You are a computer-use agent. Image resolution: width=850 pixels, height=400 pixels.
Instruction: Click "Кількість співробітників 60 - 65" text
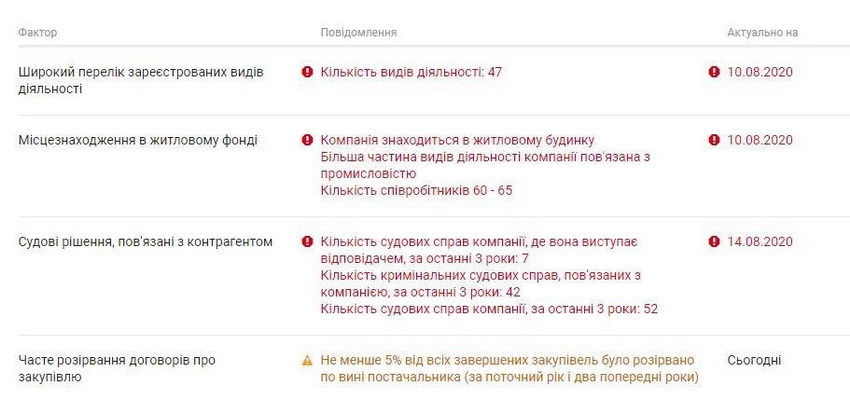(x=416, y=190)
